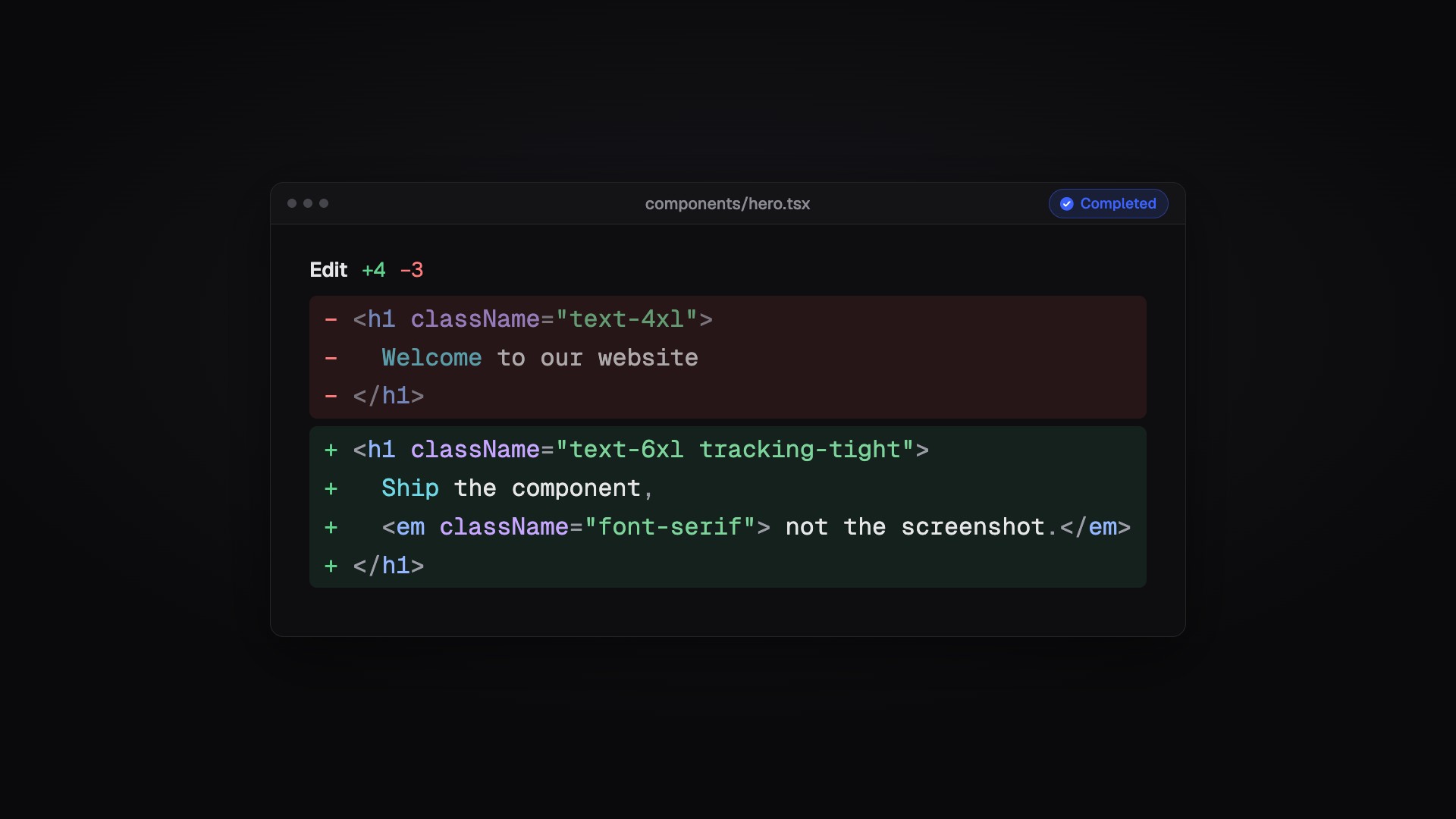
Task: Select the removed closing </h1> line
Action: click(728, 396)
